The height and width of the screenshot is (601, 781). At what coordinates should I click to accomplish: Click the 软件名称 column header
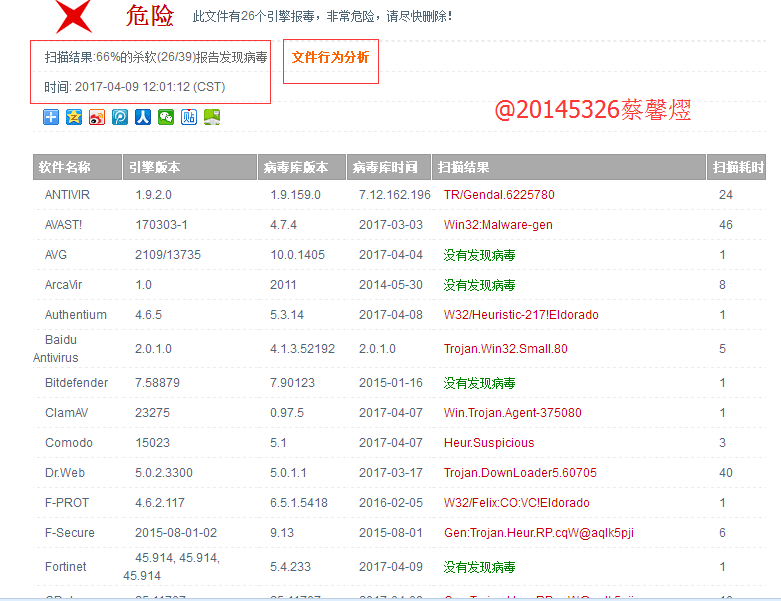[64, 167]
